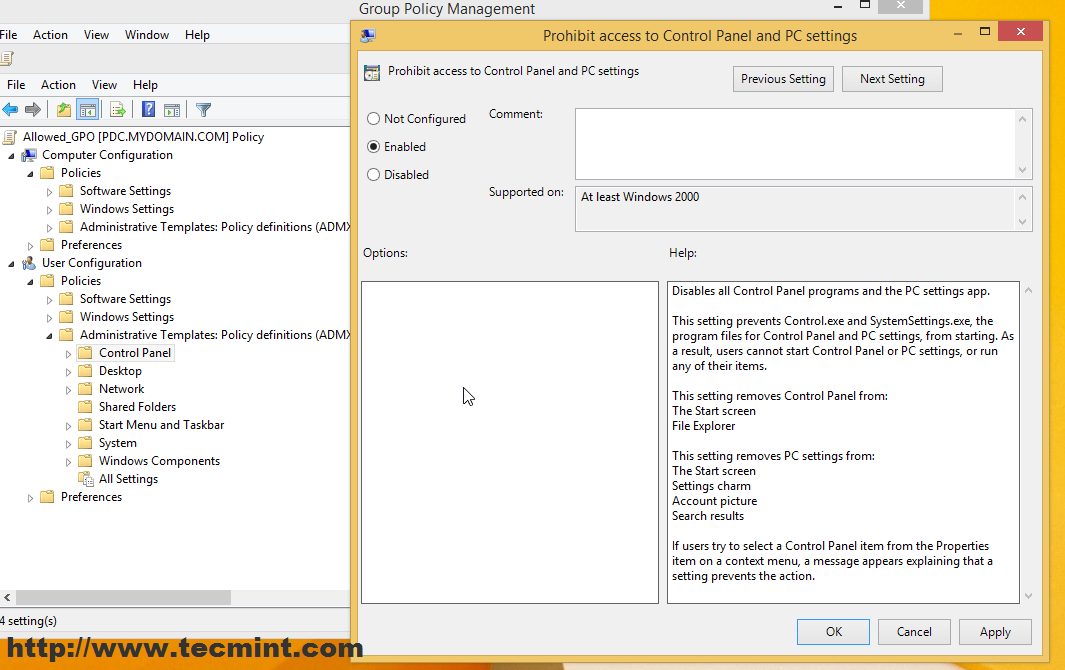The image size is (1065, 670).
Task: Expand the Preferences node under Computer Configuration
Action: [x=29, y=244]
